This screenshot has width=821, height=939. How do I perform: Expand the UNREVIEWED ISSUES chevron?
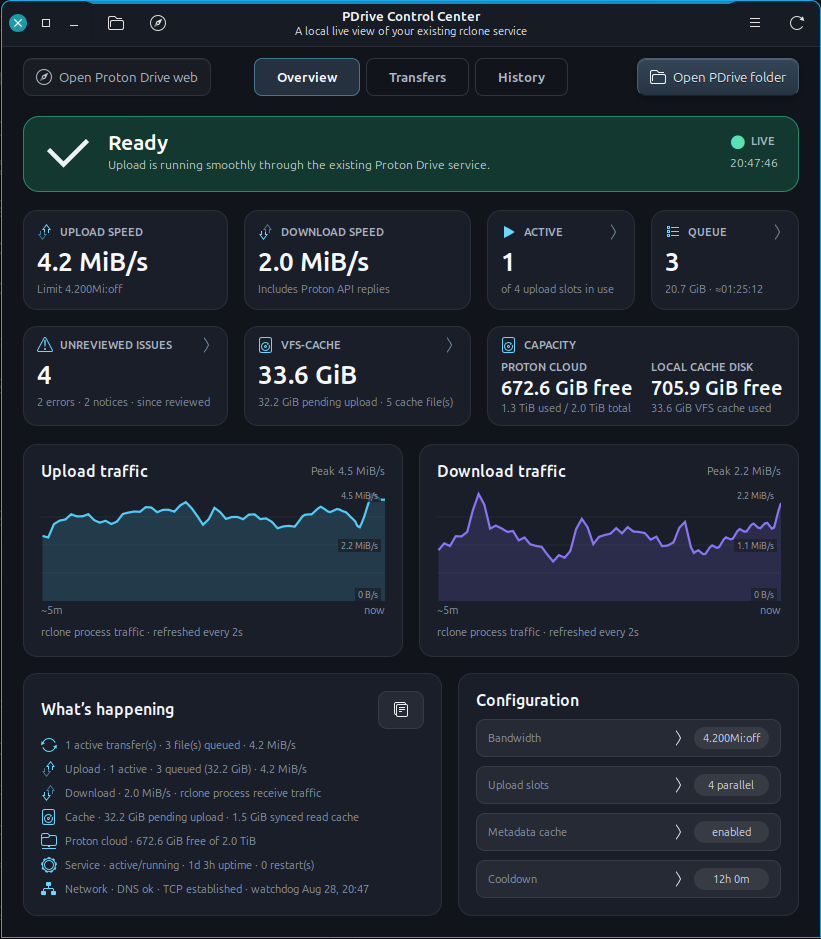[x=207, y=345]
